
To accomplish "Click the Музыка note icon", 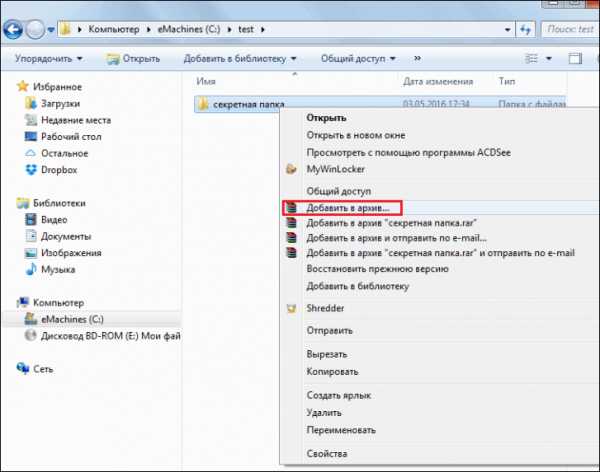I will click(31, 269).
